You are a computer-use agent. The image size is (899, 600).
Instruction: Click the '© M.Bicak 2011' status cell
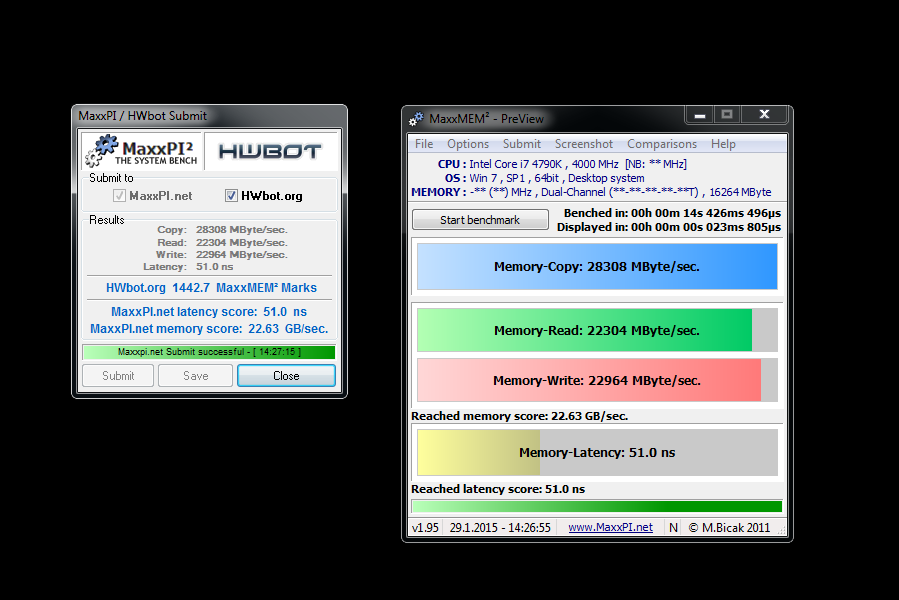point(729,527)
